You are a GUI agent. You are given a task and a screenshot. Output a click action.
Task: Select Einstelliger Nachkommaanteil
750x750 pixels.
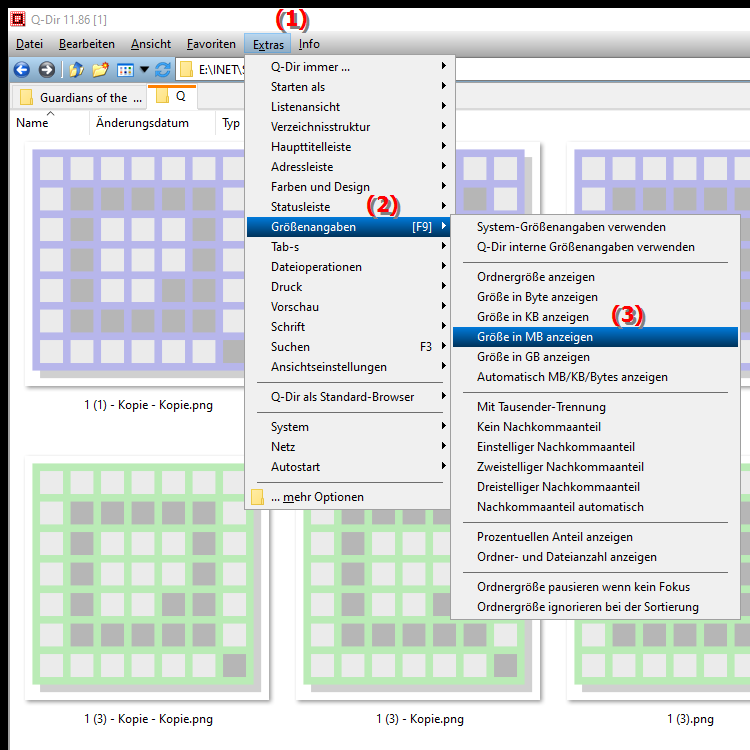click(595, 447)
